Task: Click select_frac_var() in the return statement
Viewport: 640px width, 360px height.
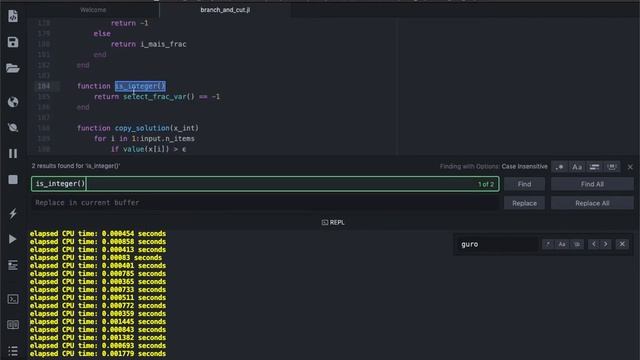Action: click(159, 97)
